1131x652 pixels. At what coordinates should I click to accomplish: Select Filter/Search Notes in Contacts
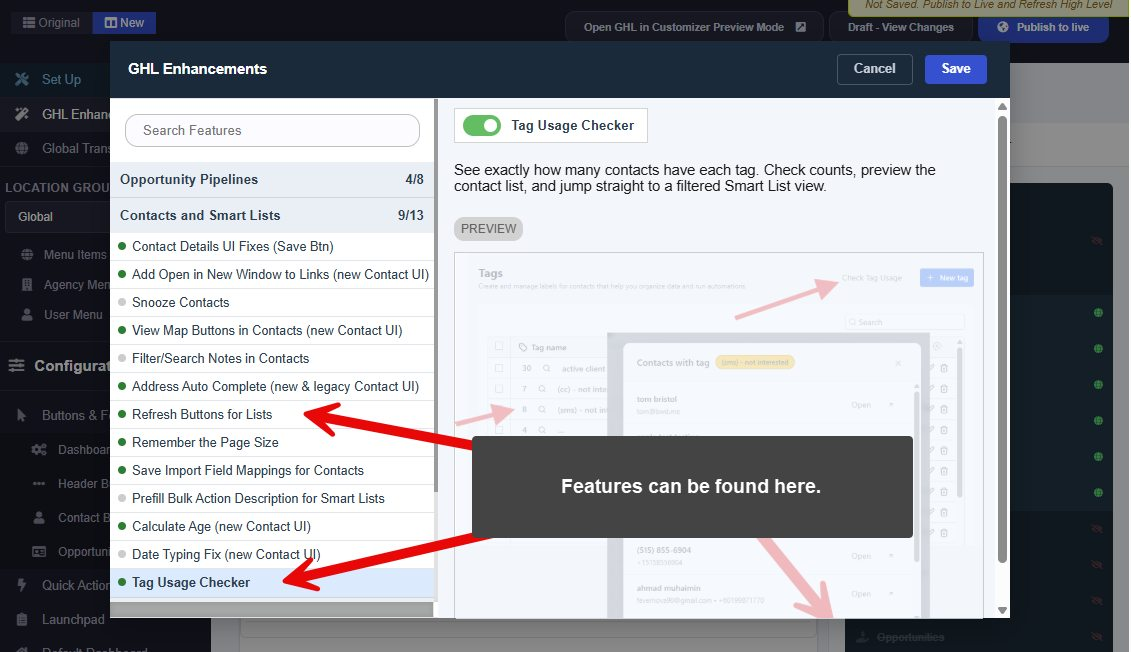272,358
